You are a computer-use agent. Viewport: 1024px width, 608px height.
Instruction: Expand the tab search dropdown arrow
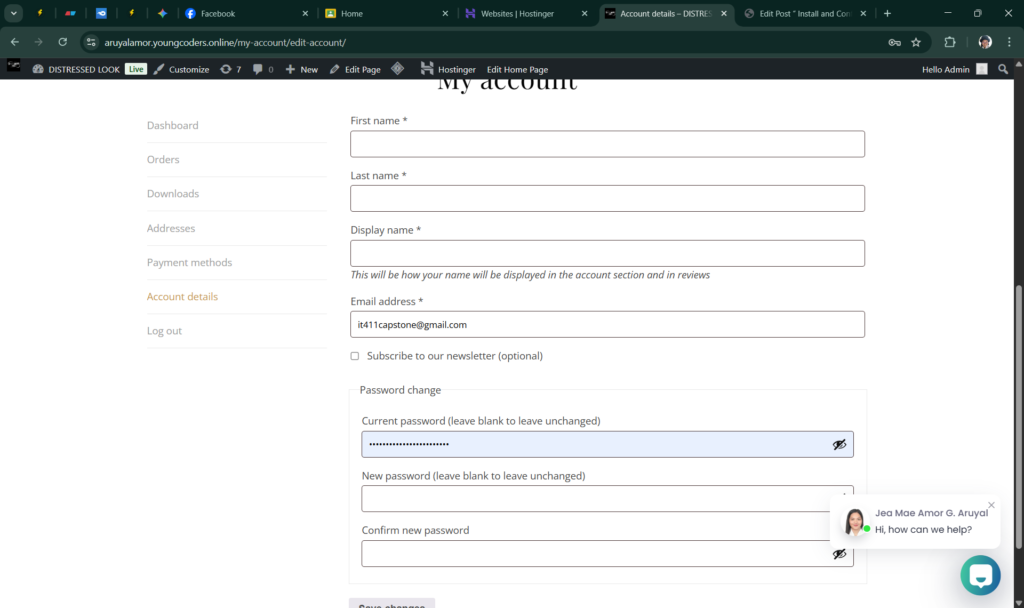tap(14, 13)
